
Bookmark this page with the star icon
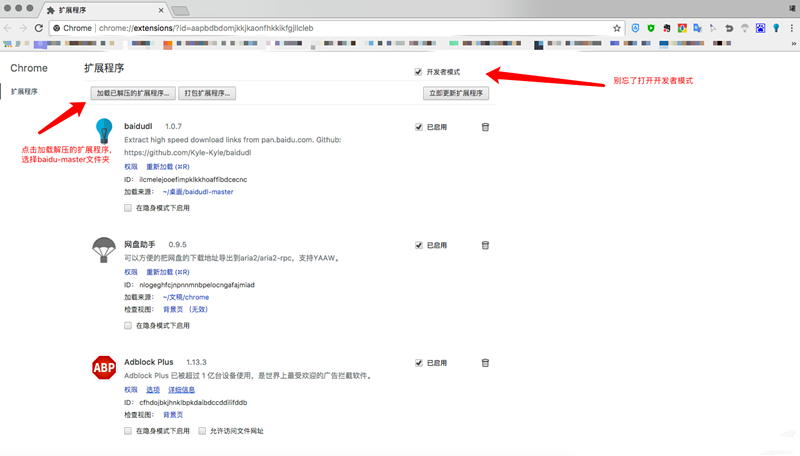click(617, 28)
